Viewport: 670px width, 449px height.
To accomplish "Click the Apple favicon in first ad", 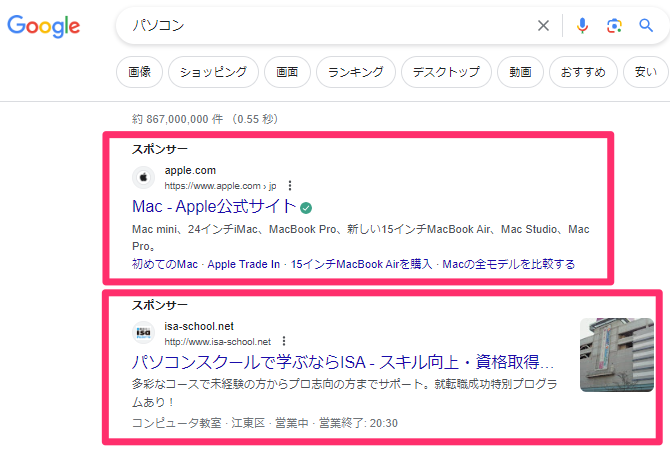I will coord(144,177).
